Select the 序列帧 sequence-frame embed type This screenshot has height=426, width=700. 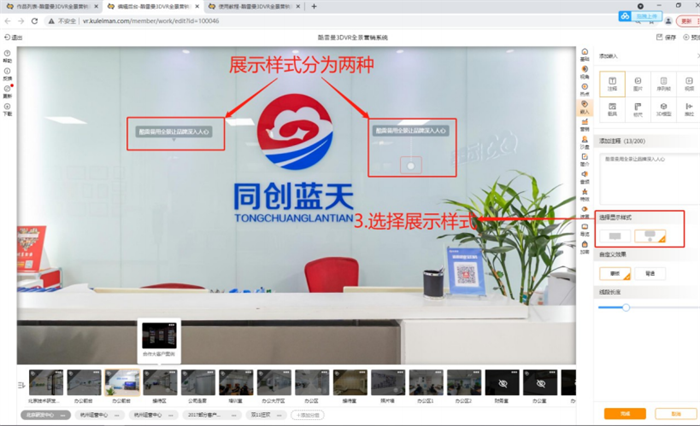(x=663, y=84)
